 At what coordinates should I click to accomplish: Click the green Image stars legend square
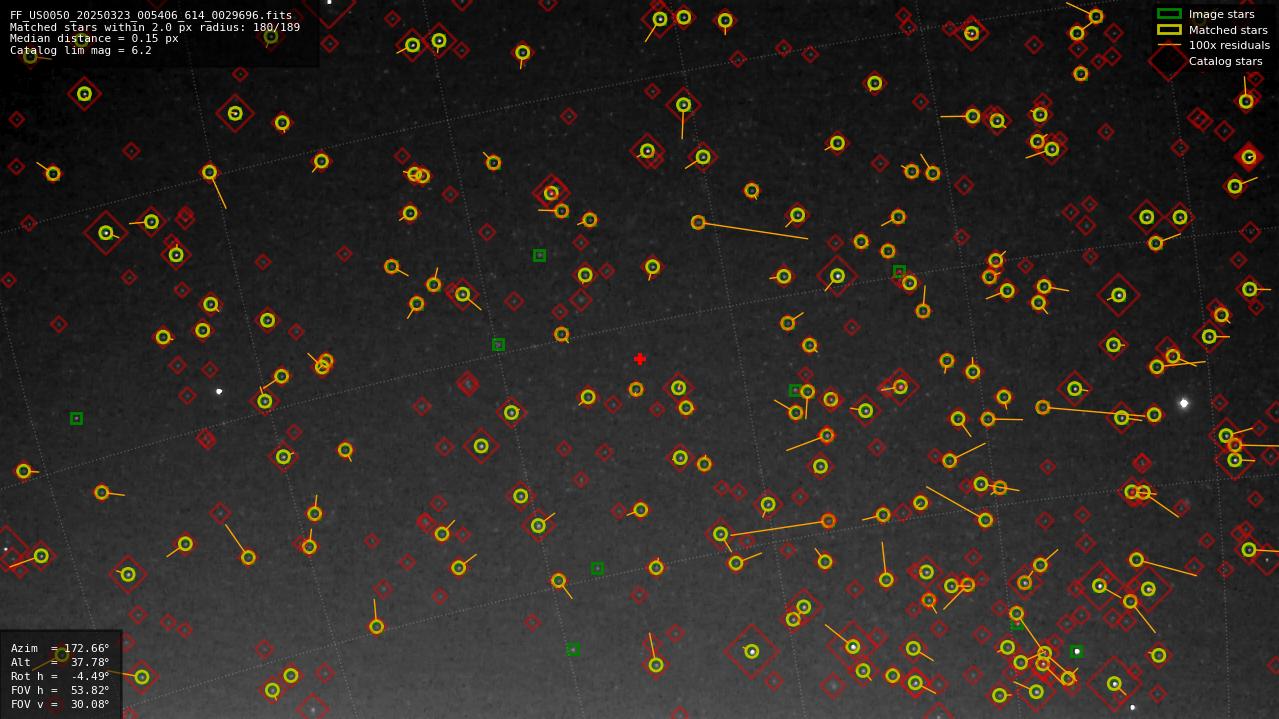[x=1169, y=14]
